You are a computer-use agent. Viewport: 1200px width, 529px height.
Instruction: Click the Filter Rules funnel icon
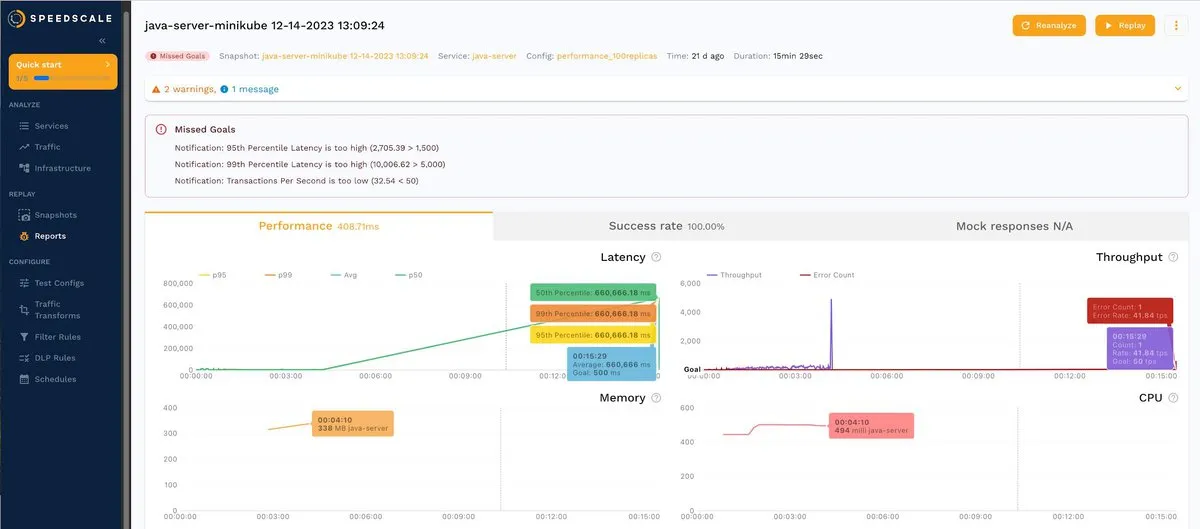tap(24, 337)
